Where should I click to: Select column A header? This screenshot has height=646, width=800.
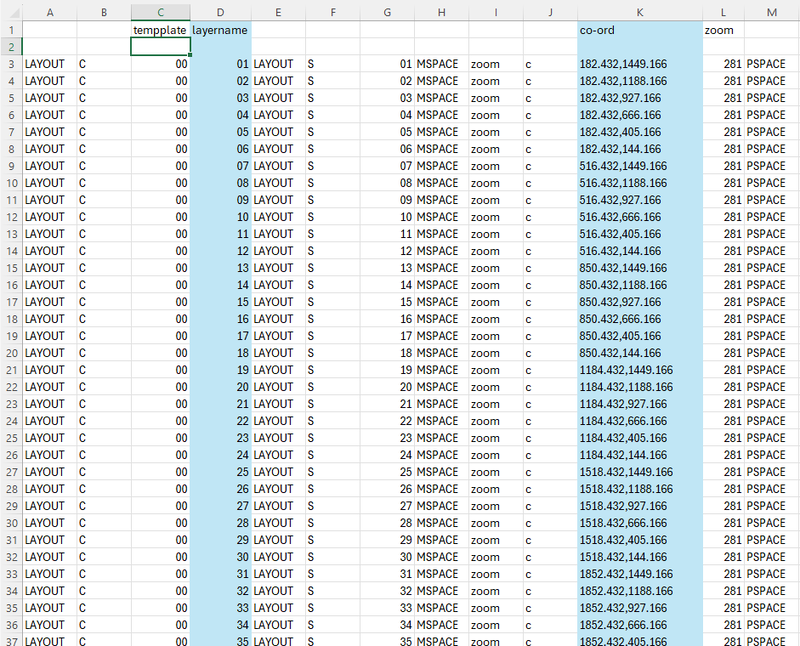49,11
